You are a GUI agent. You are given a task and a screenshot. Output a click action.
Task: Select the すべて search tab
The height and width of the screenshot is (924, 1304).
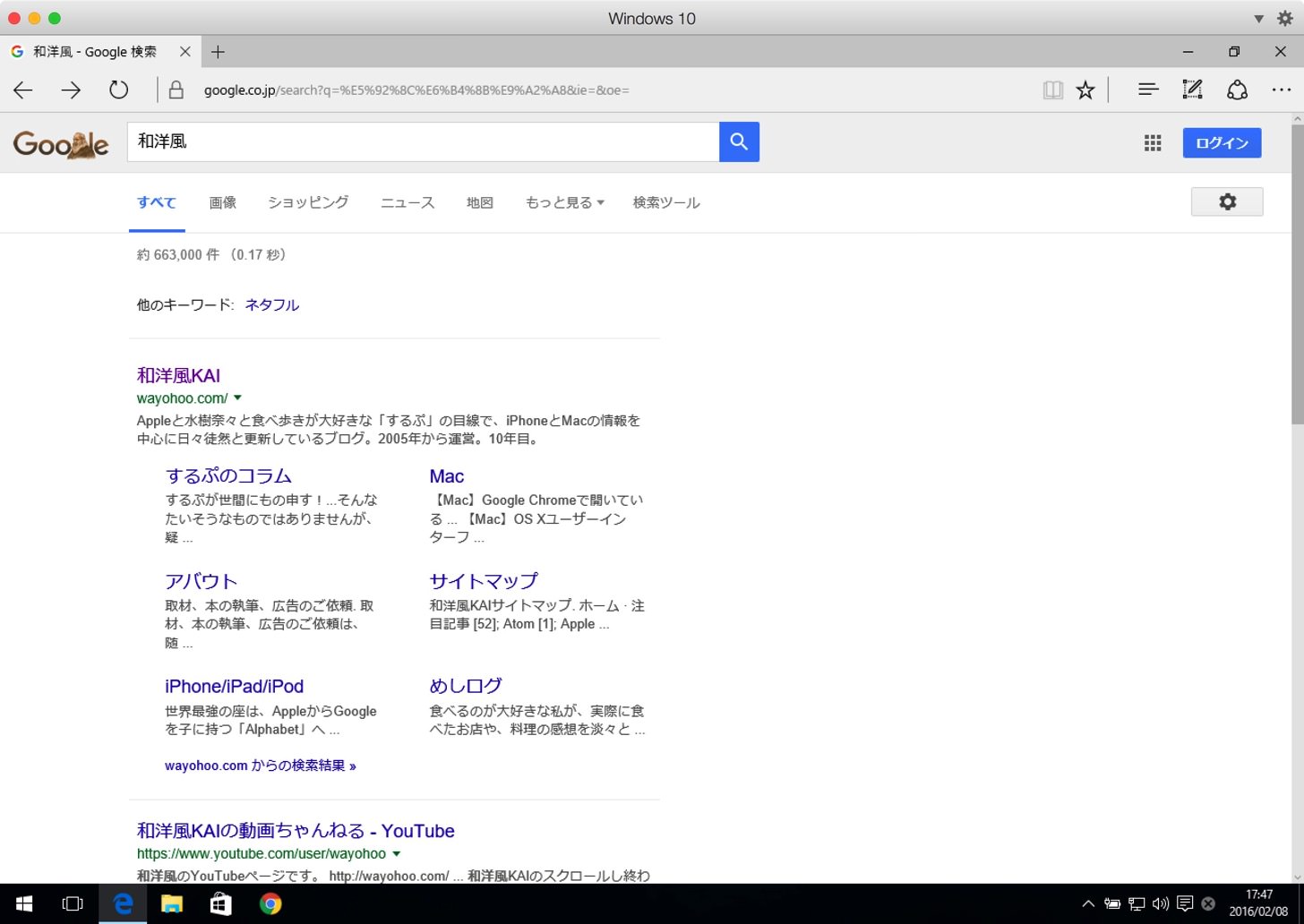tap(157, 202)
